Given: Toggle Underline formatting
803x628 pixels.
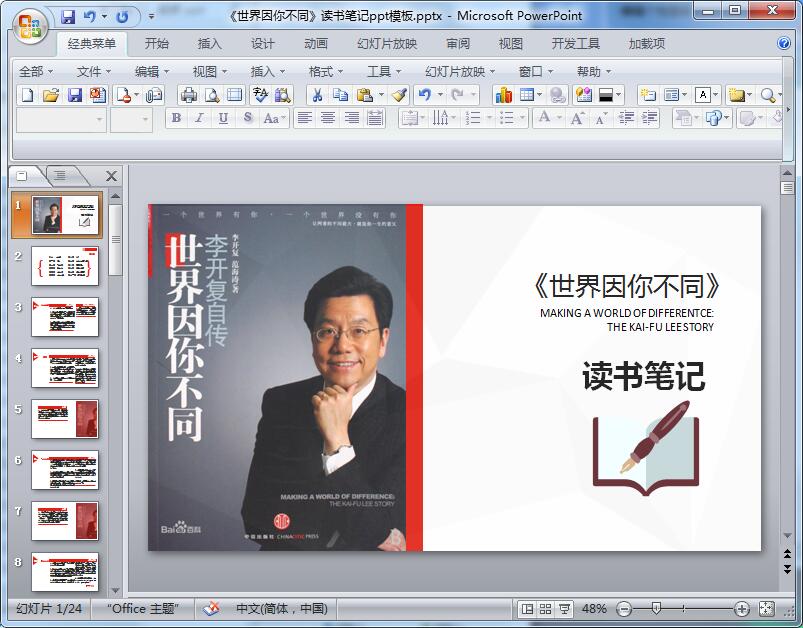Looking at the screenshot, I should [223, 118].
